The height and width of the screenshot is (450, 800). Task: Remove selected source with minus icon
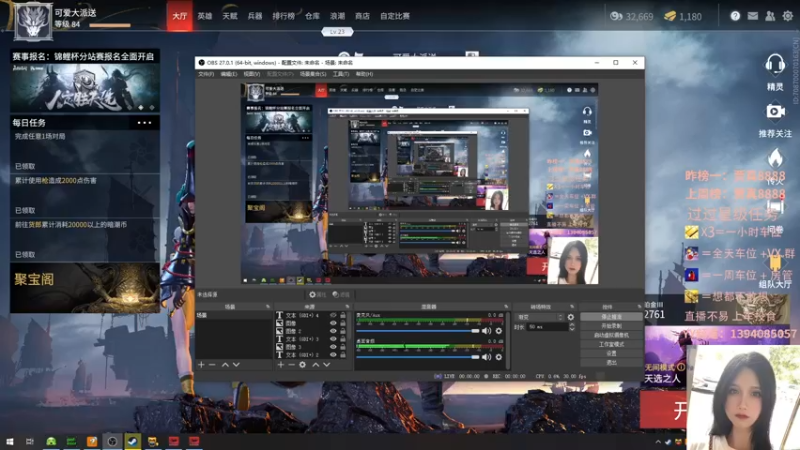tap(291, 365)
